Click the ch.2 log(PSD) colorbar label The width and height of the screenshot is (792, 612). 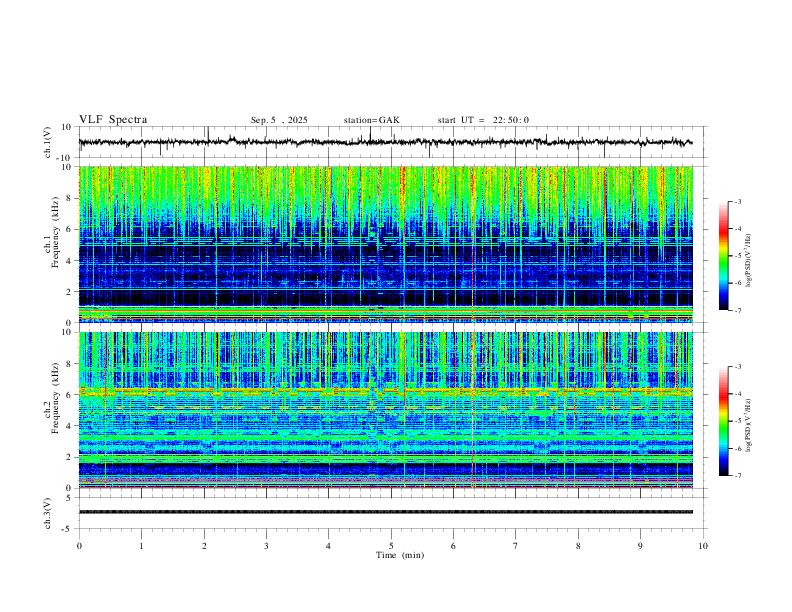point(749,426)
